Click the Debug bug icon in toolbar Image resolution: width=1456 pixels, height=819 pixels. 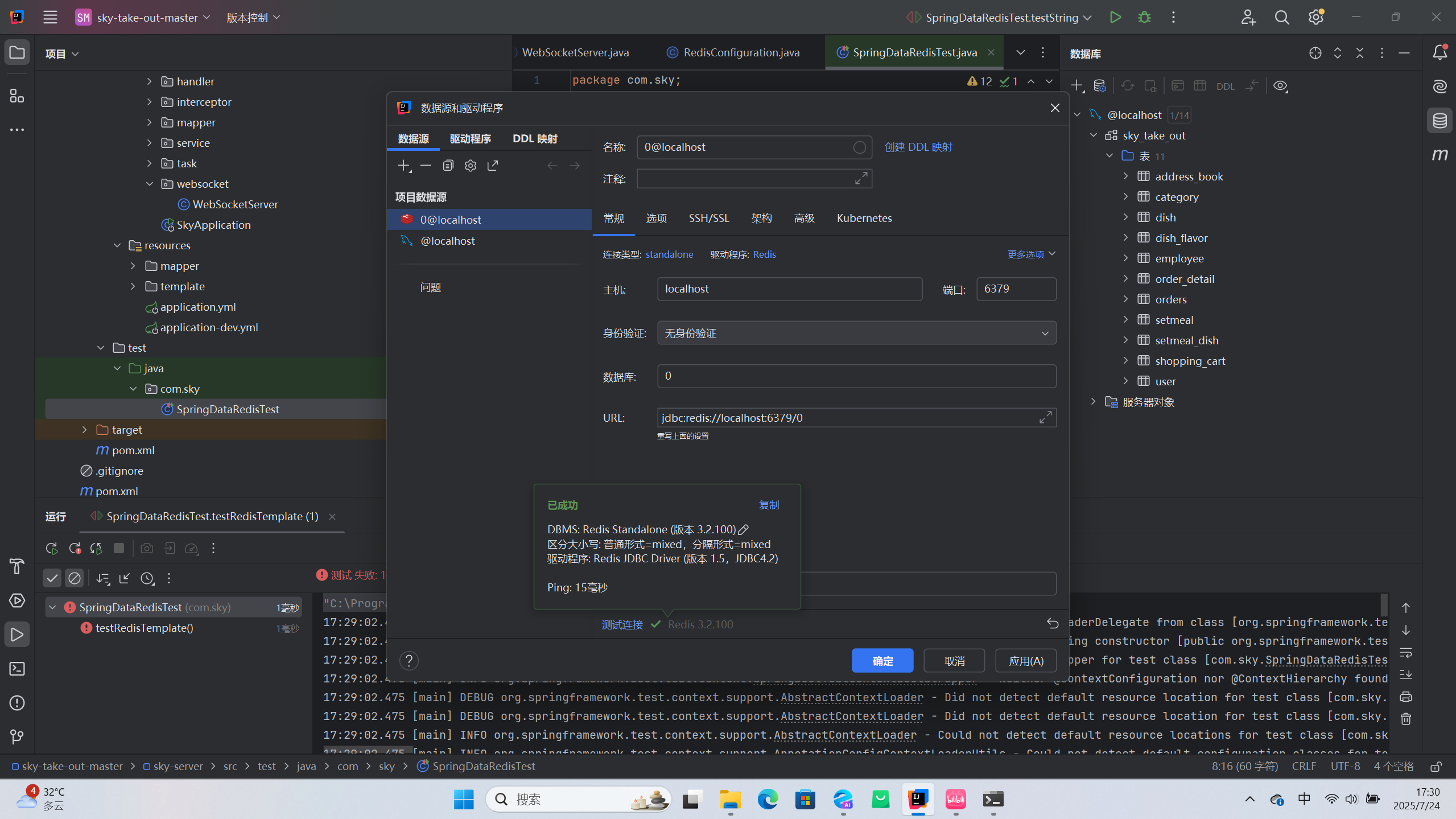click(1144, 18)
